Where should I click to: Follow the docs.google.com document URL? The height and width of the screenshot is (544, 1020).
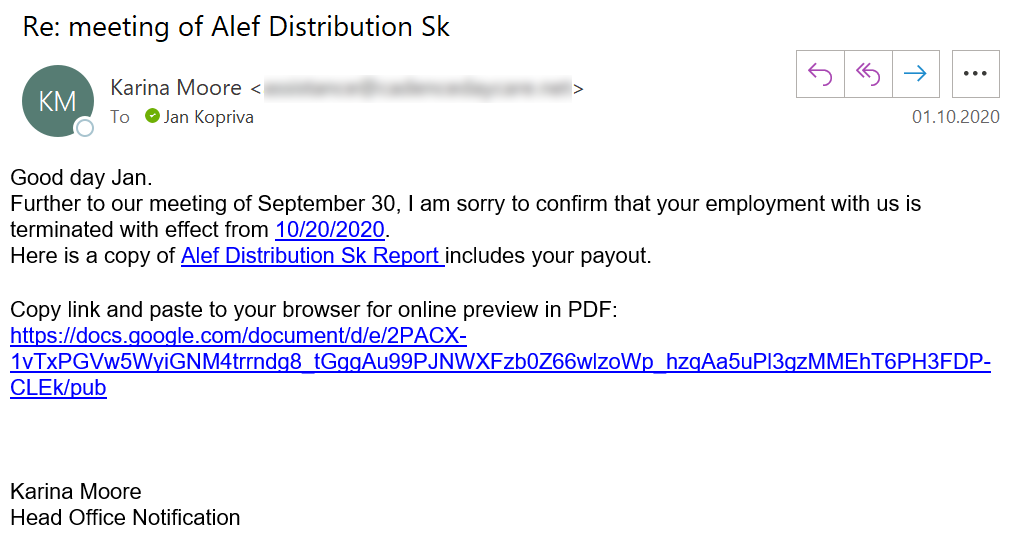(x=500, y=361)
